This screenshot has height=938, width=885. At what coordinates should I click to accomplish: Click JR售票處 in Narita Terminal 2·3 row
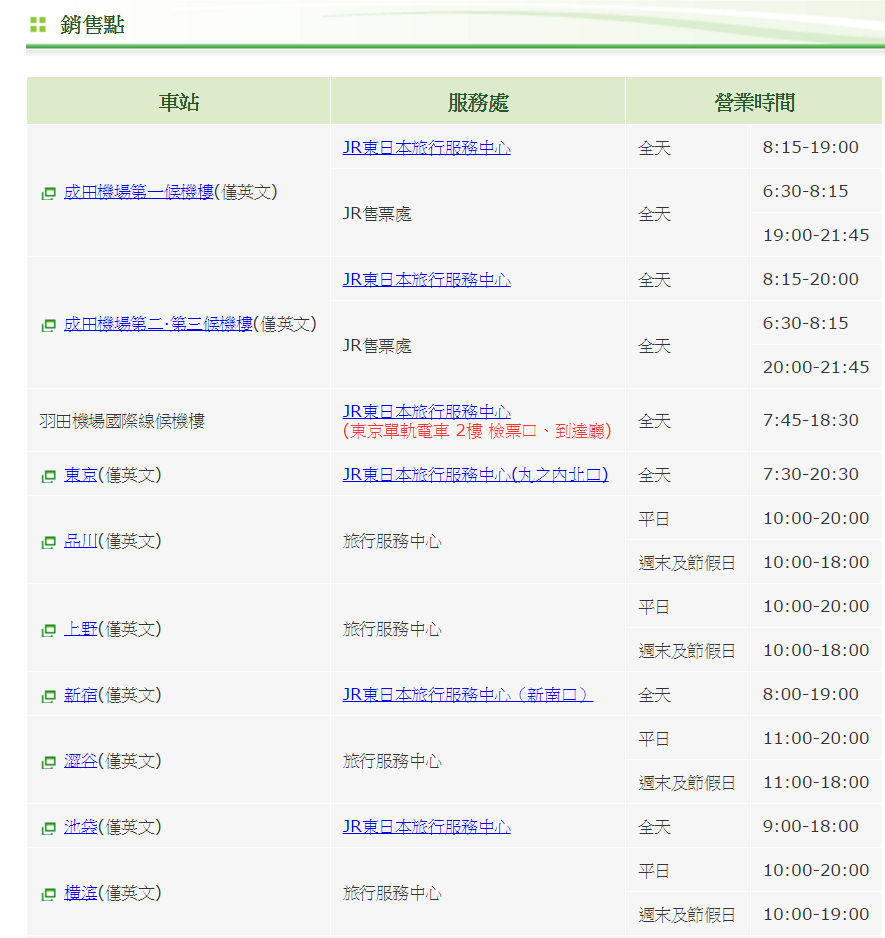377,346
